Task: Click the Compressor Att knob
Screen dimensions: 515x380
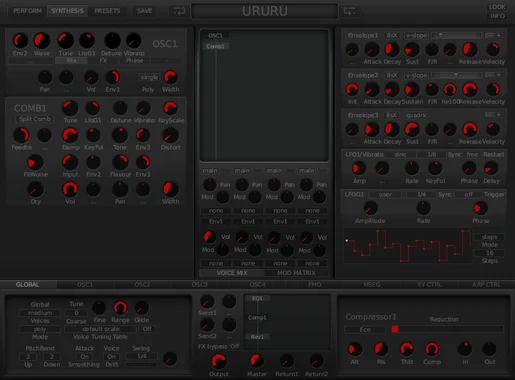Action: (355, 349)
